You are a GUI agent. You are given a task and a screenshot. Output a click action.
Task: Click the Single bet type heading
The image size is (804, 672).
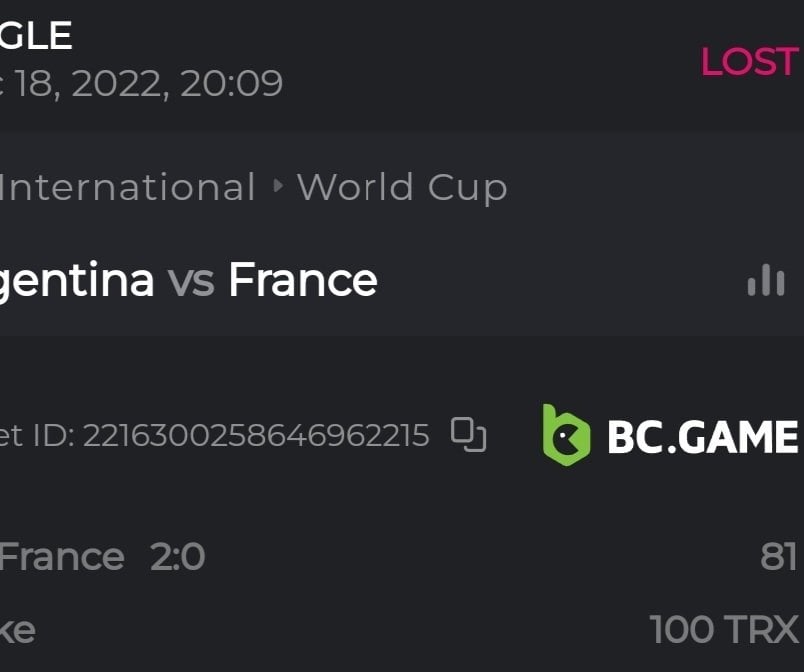[36, 36]
